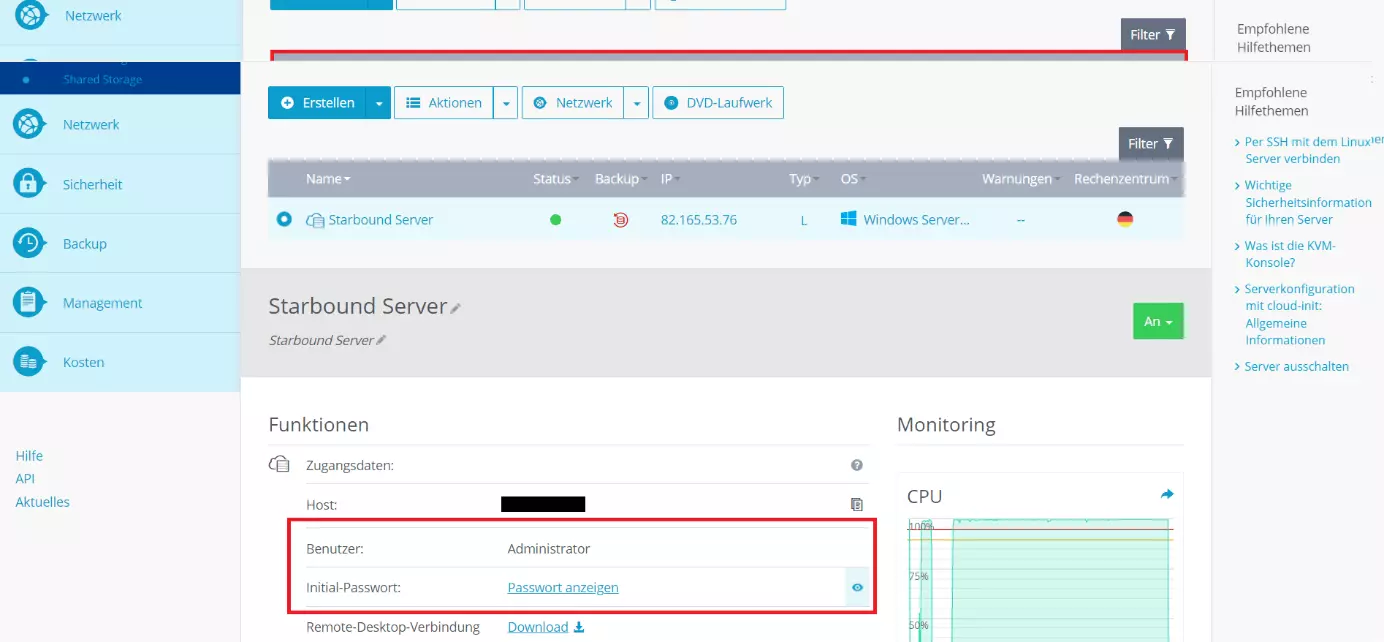Open the API link
1384x642 pixels.
coord(25,479)
